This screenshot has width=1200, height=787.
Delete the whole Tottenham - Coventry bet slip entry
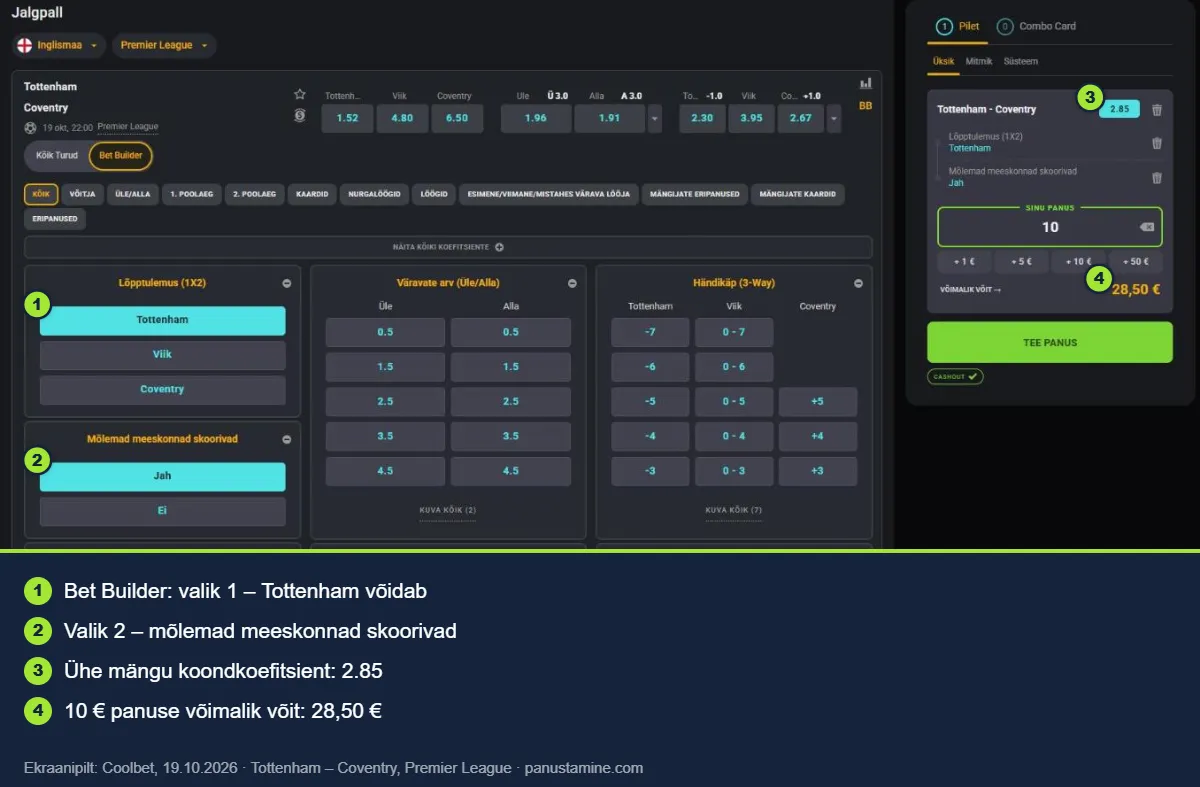point(1157,110)
